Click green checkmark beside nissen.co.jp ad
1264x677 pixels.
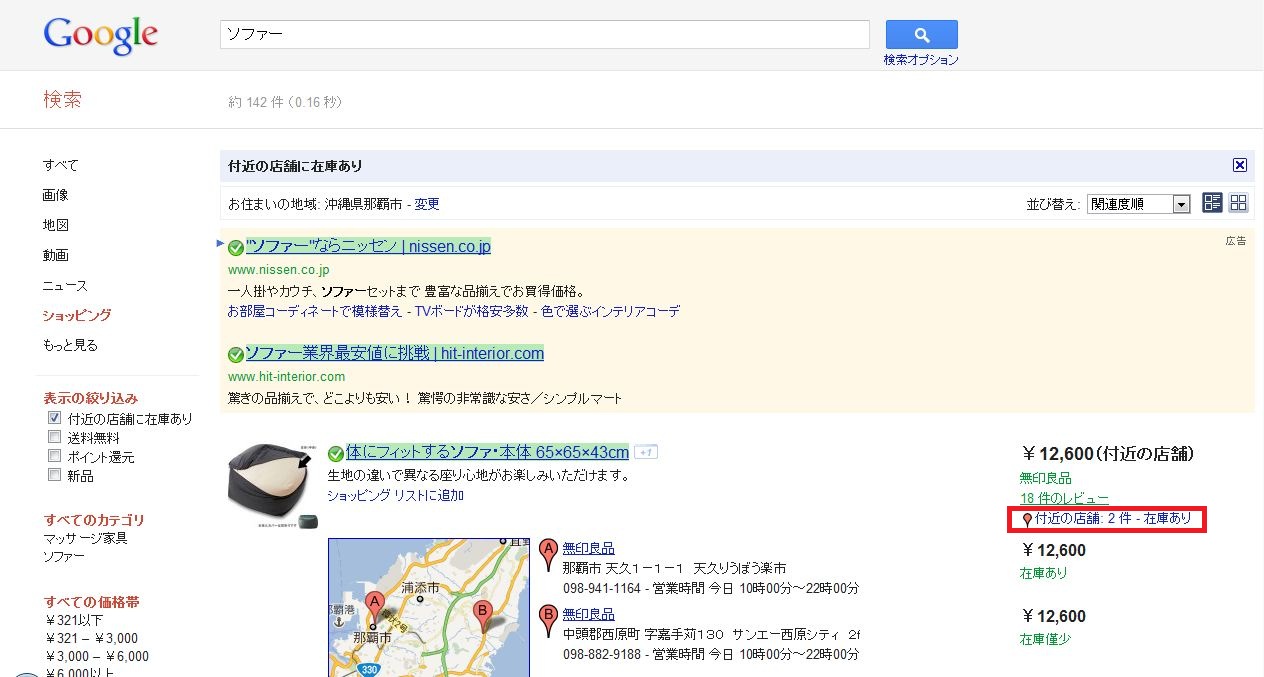point(236,248)
